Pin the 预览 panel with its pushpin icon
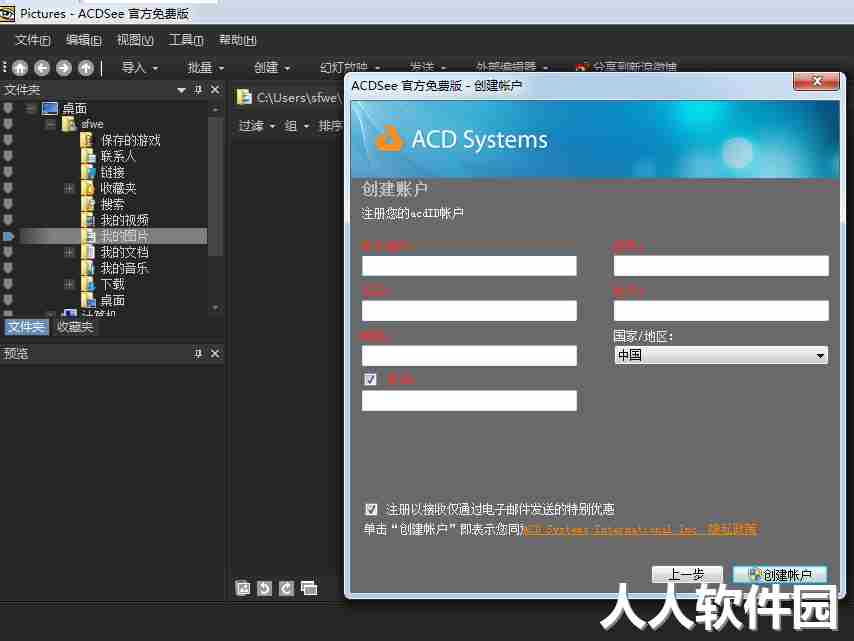The height and width of the screenshot is (641, 854). coord(198,353)
